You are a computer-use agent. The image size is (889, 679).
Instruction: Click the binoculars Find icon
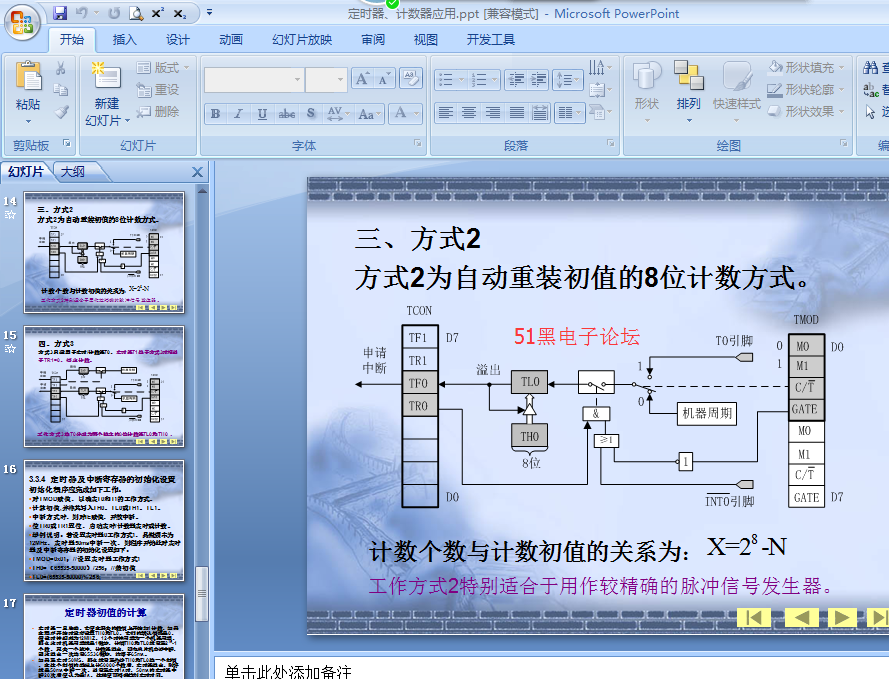click(x=870, y=68)
